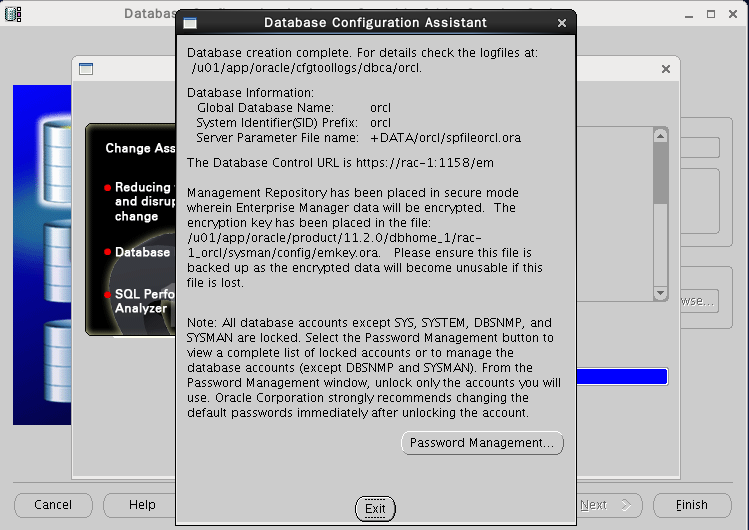This screenshot has width=749, height=530.
Task: Click the Finish button
Action: [691, 505]
